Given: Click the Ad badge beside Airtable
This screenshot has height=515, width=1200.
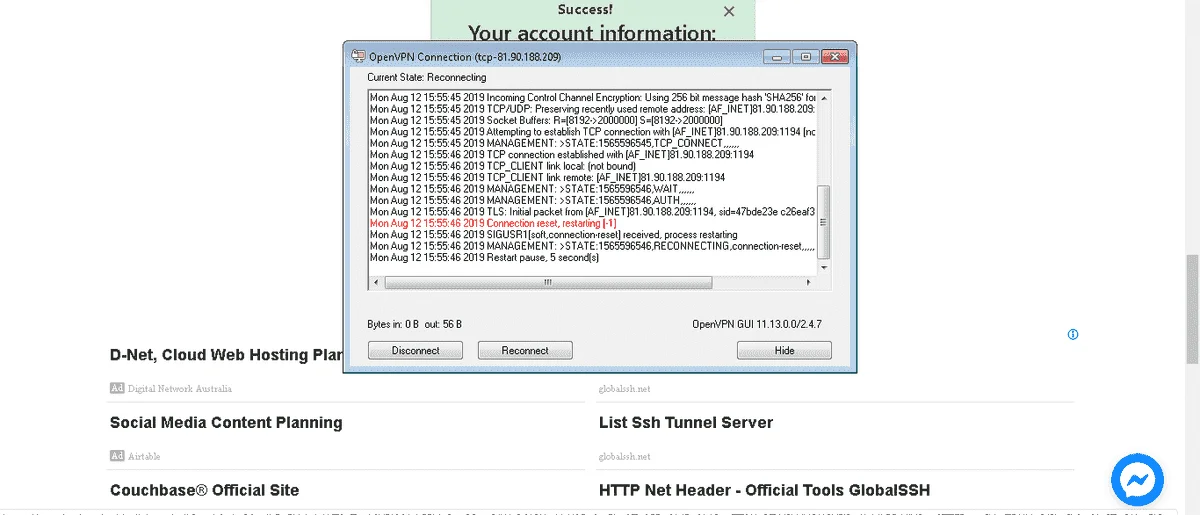Looking at the screenshot, I should pos(117,456).
